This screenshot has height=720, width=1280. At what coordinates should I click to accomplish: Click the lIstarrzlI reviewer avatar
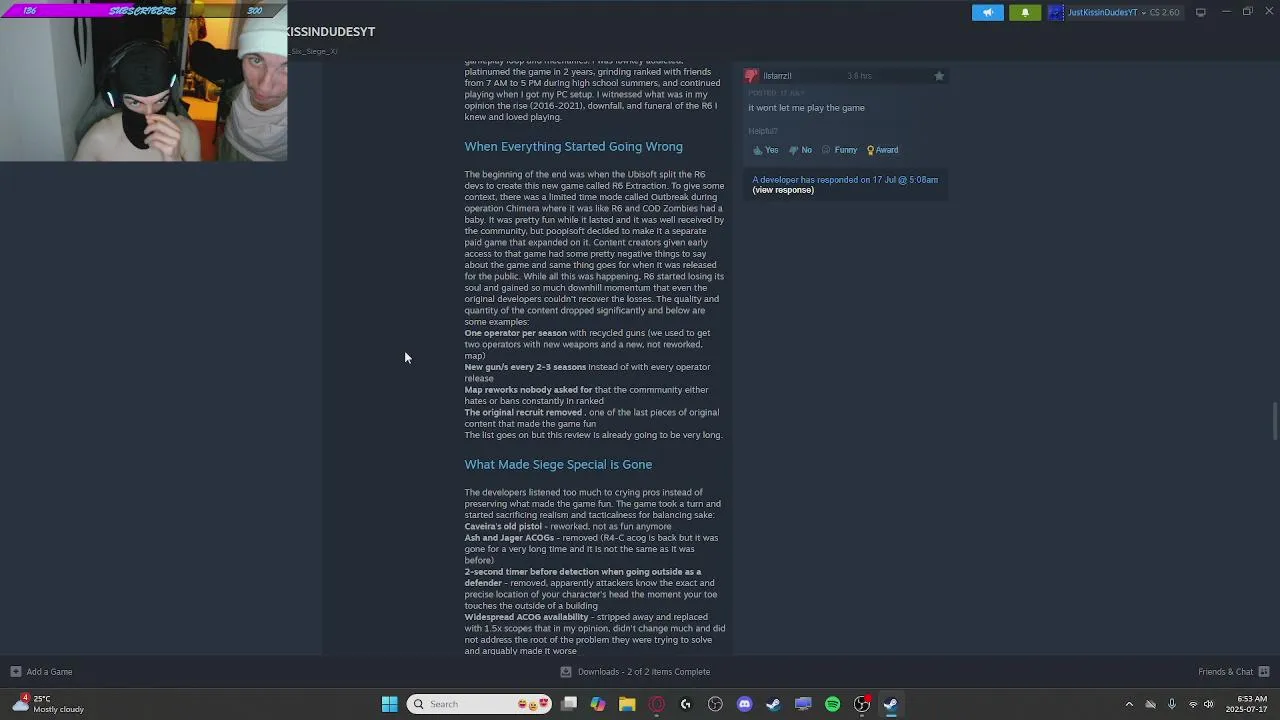(751, 76)
